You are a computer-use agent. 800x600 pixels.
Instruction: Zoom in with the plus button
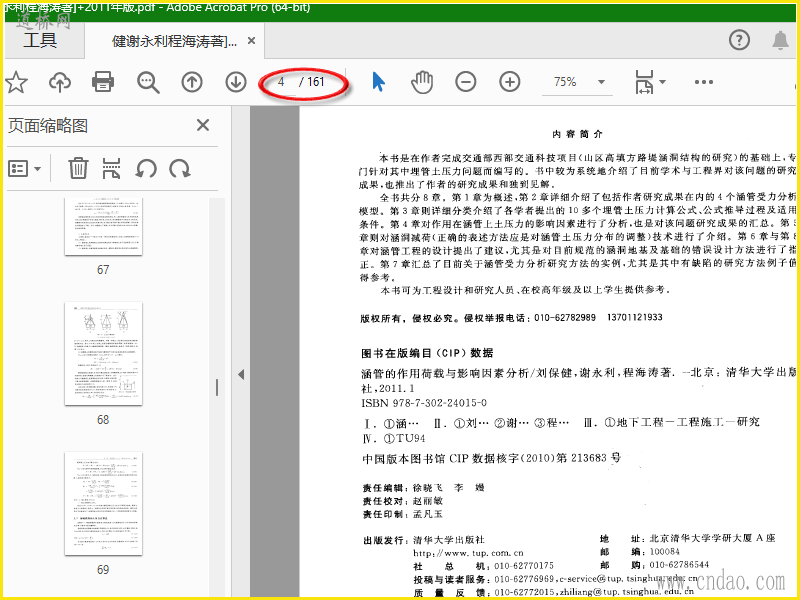510,82
